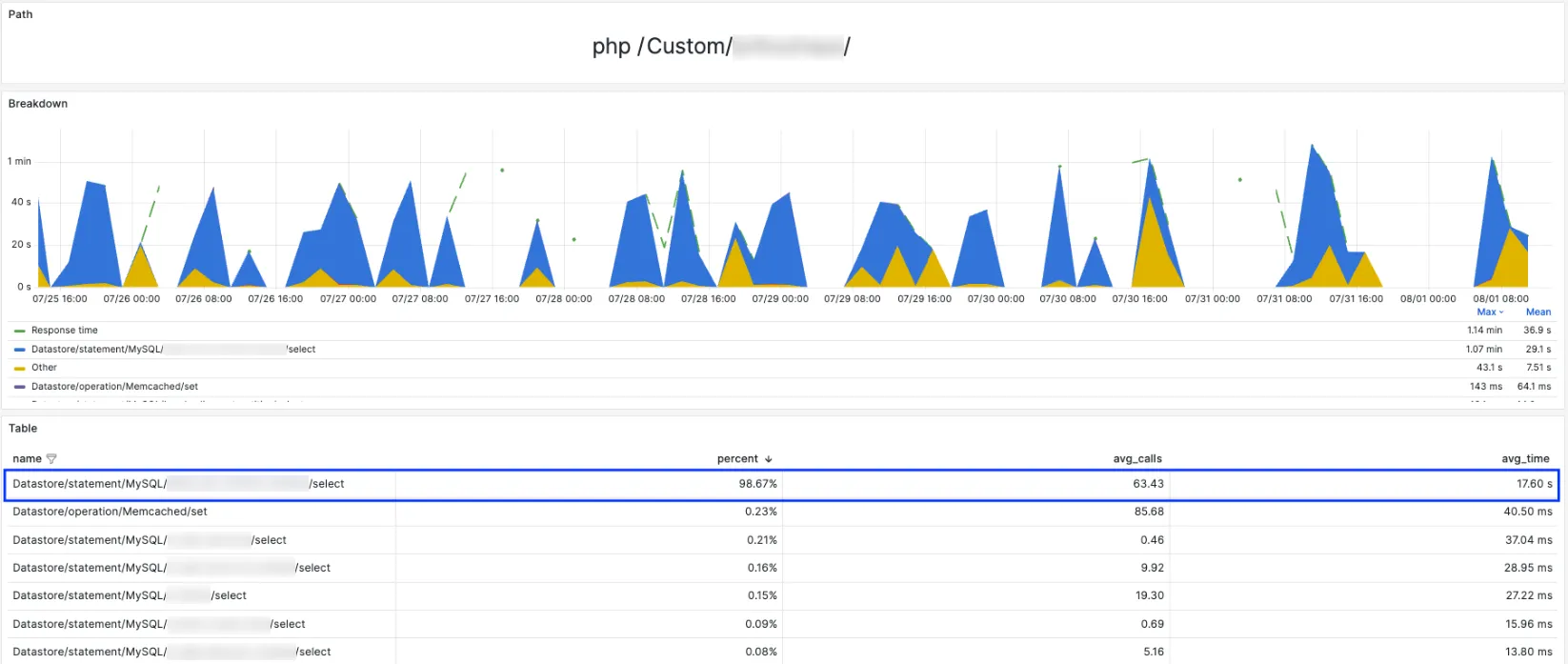1568x664 pixels.
Task: Open the Path panel title menu
Action: pos(21,14)
